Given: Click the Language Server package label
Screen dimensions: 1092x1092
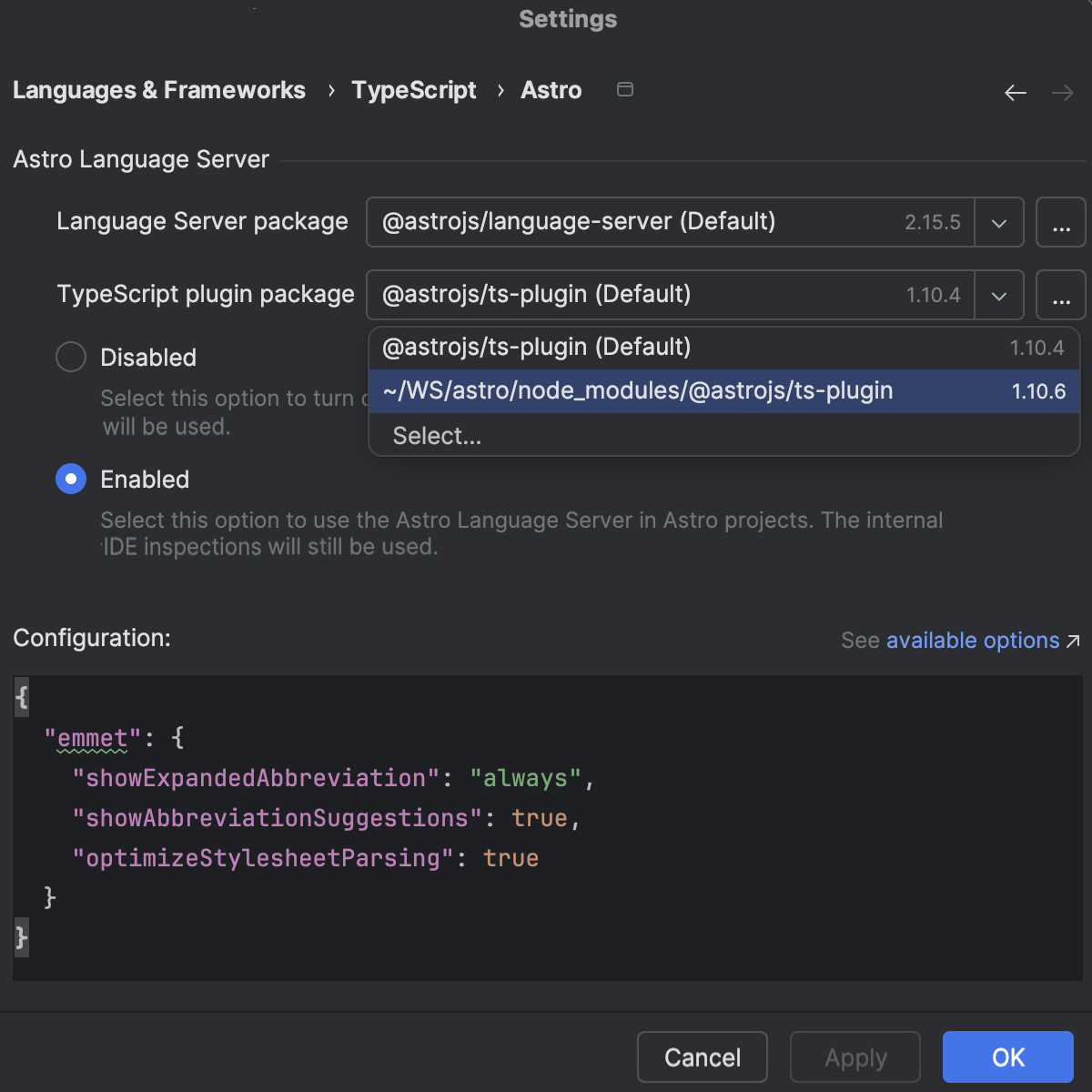Looking at the screenshot, I should 202,221.
